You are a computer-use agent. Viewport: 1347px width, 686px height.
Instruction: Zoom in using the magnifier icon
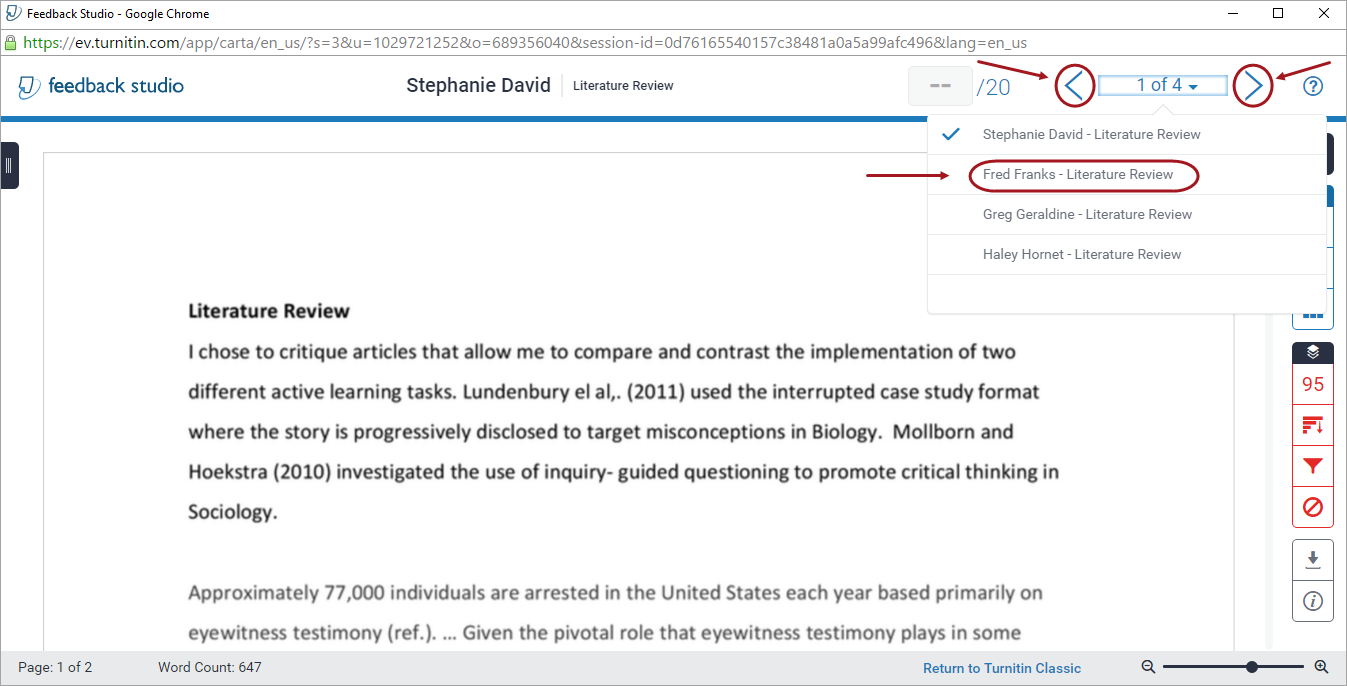click(1320, 666)
